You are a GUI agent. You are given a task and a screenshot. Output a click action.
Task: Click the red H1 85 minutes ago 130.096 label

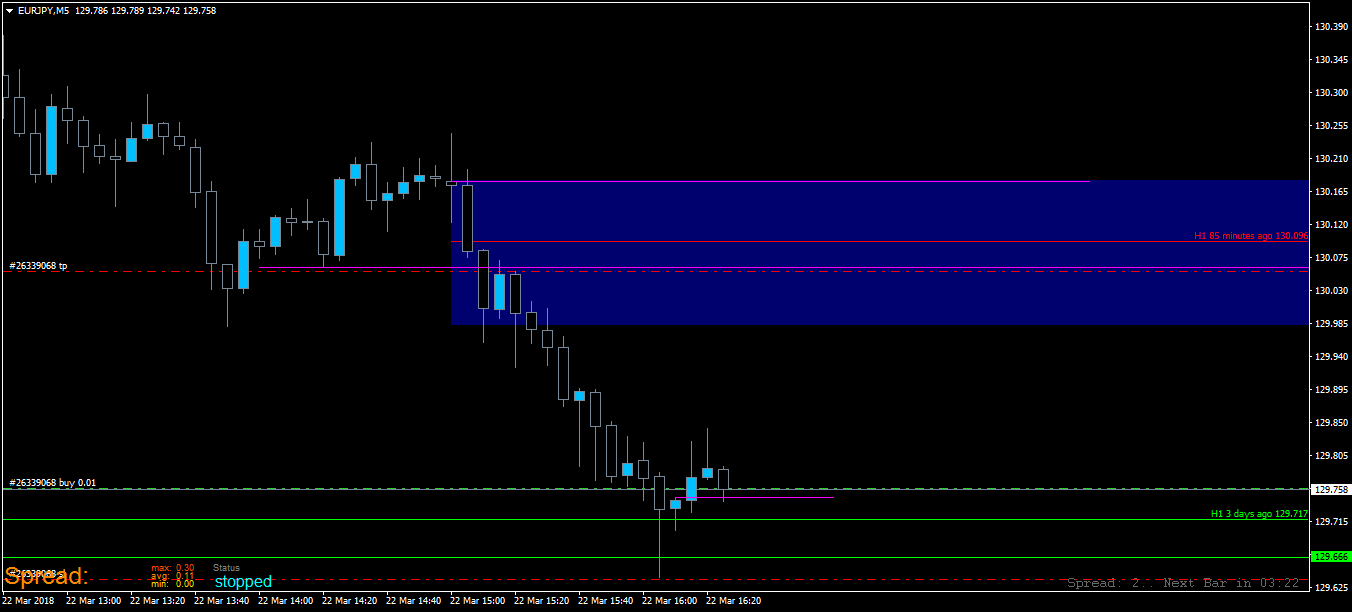pyautogui.click(x=1251, y=236)
